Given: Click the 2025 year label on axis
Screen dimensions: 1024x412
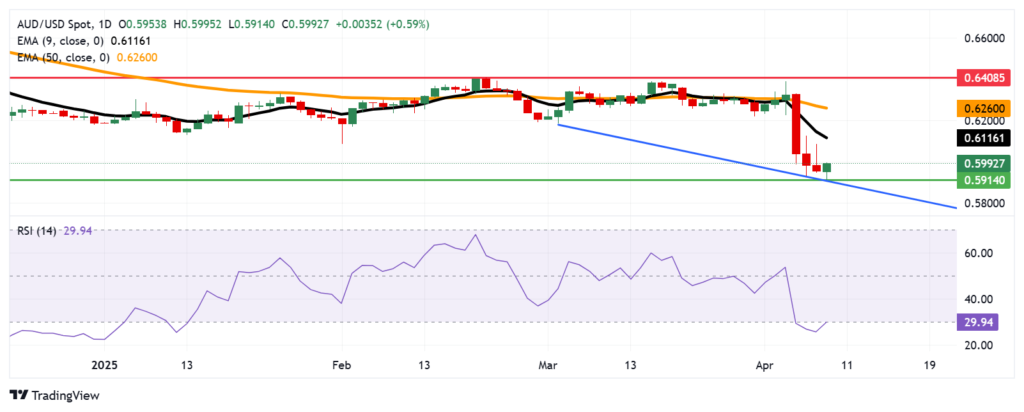Looking at the screenshot, I should (104, 366).
